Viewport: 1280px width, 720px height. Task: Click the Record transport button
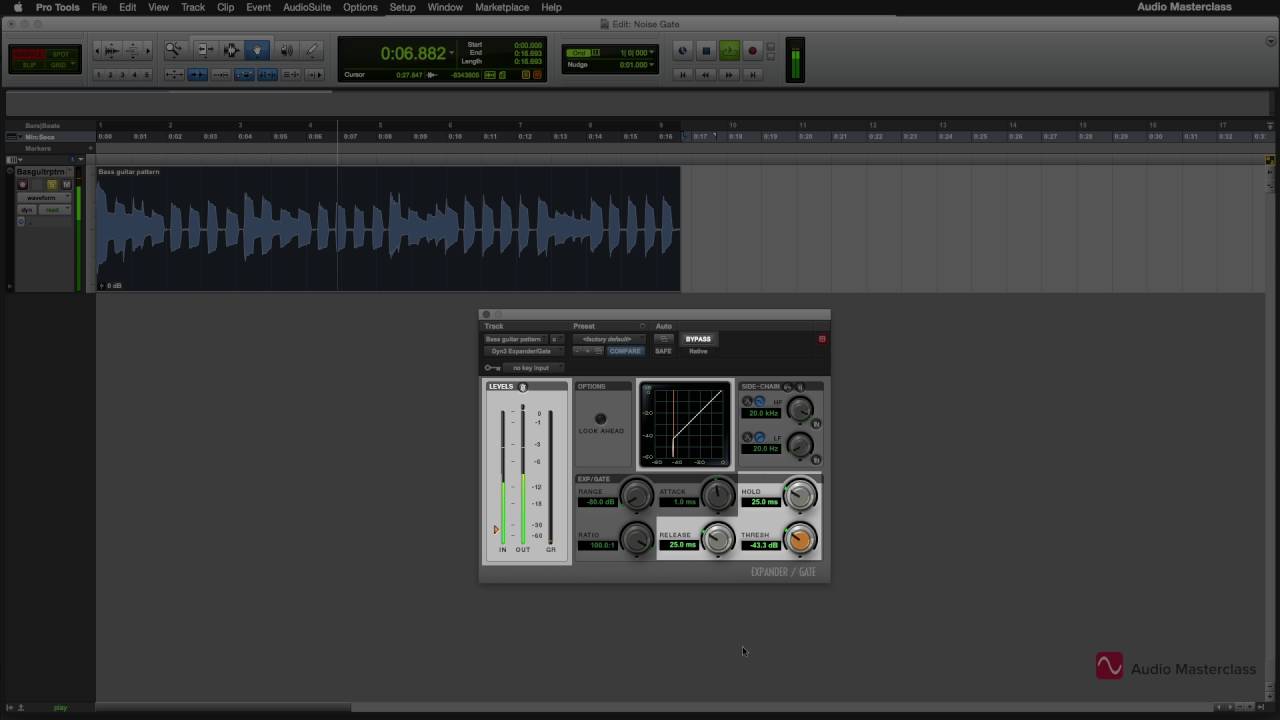point(753,51)
